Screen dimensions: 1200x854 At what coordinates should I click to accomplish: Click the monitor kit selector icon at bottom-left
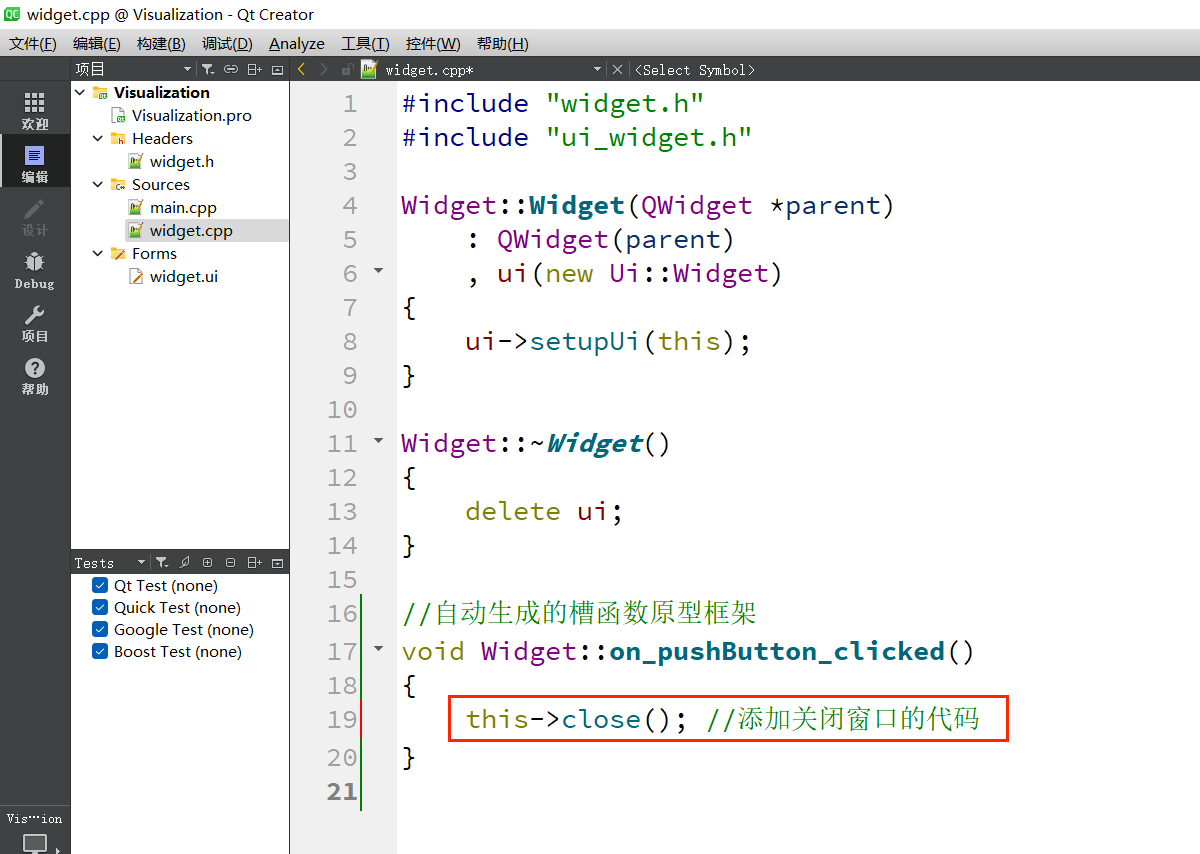[35, 844]
